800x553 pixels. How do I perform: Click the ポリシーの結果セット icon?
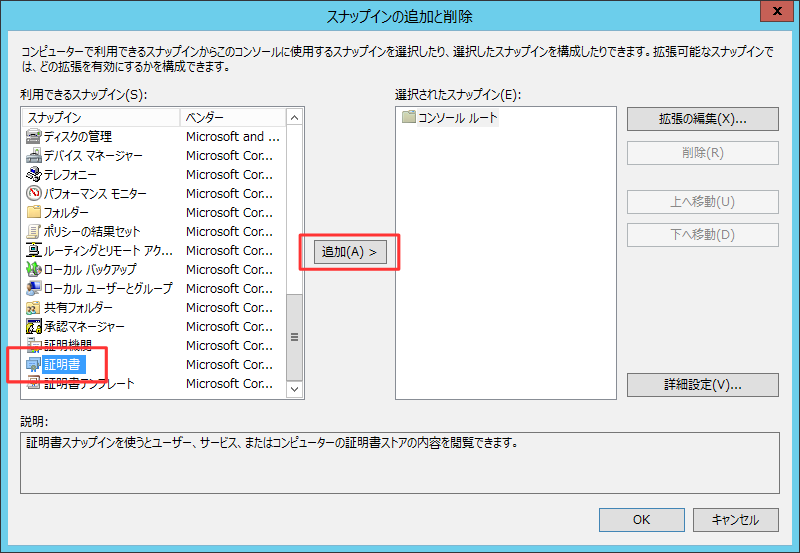tap(34, 232)
